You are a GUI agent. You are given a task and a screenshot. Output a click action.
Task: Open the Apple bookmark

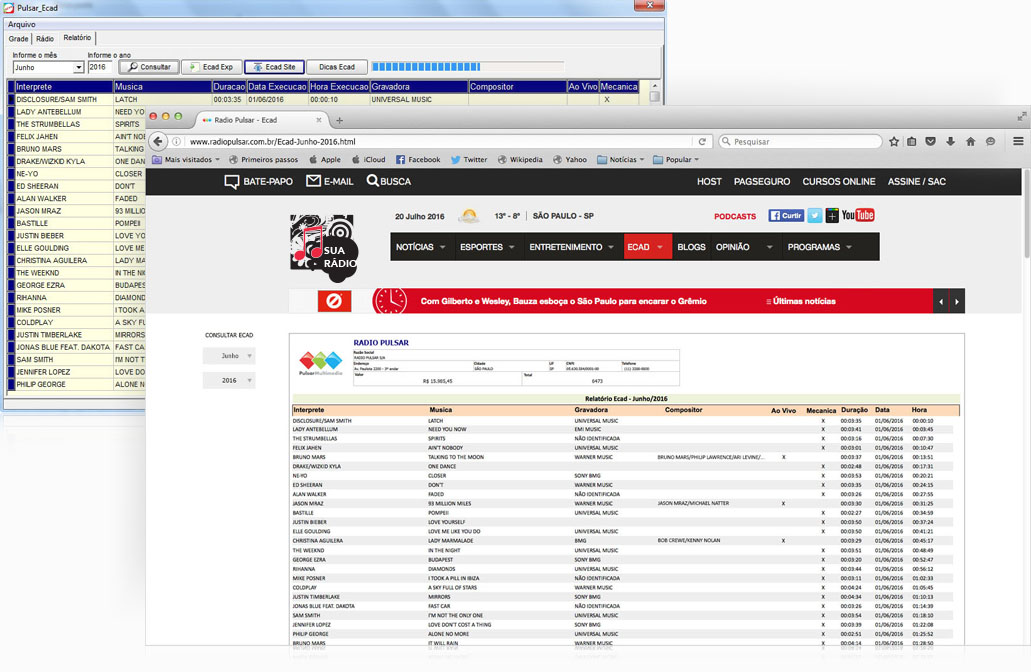325,159
